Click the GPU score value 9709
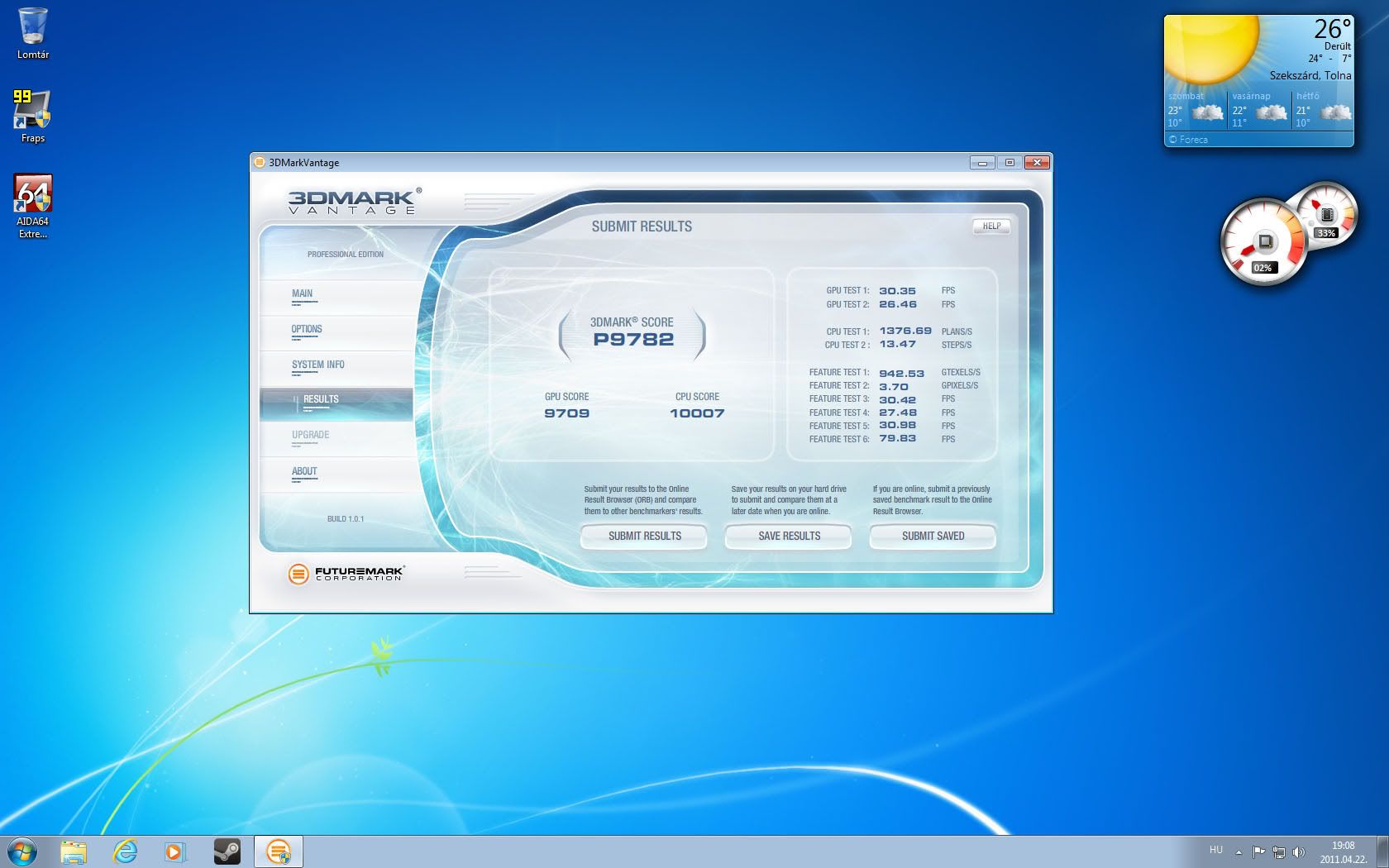This screenshot has width=1389, height=868. [x=566, y=413]
